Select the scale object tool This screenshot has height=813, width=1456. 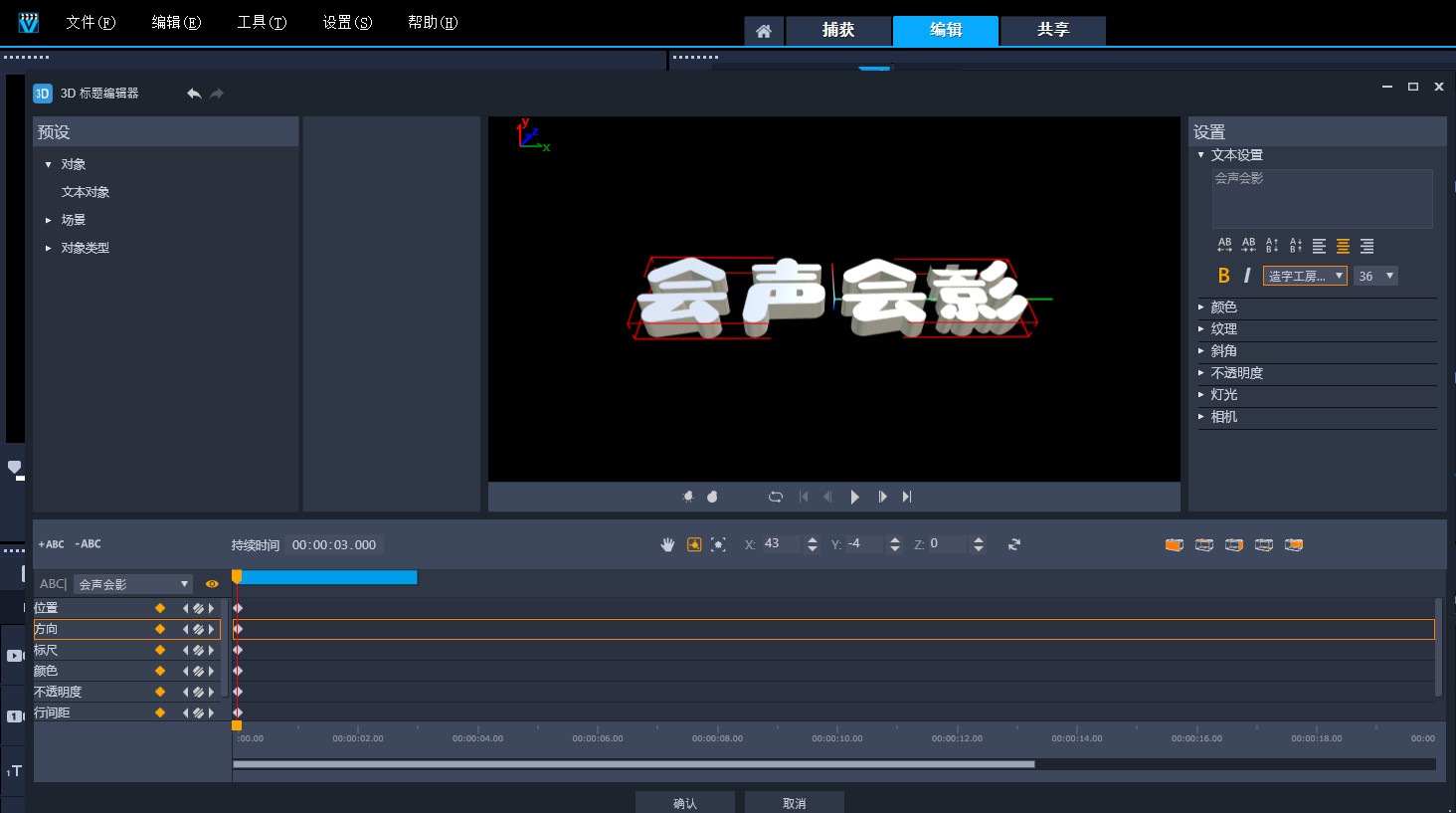coord(718,544)
